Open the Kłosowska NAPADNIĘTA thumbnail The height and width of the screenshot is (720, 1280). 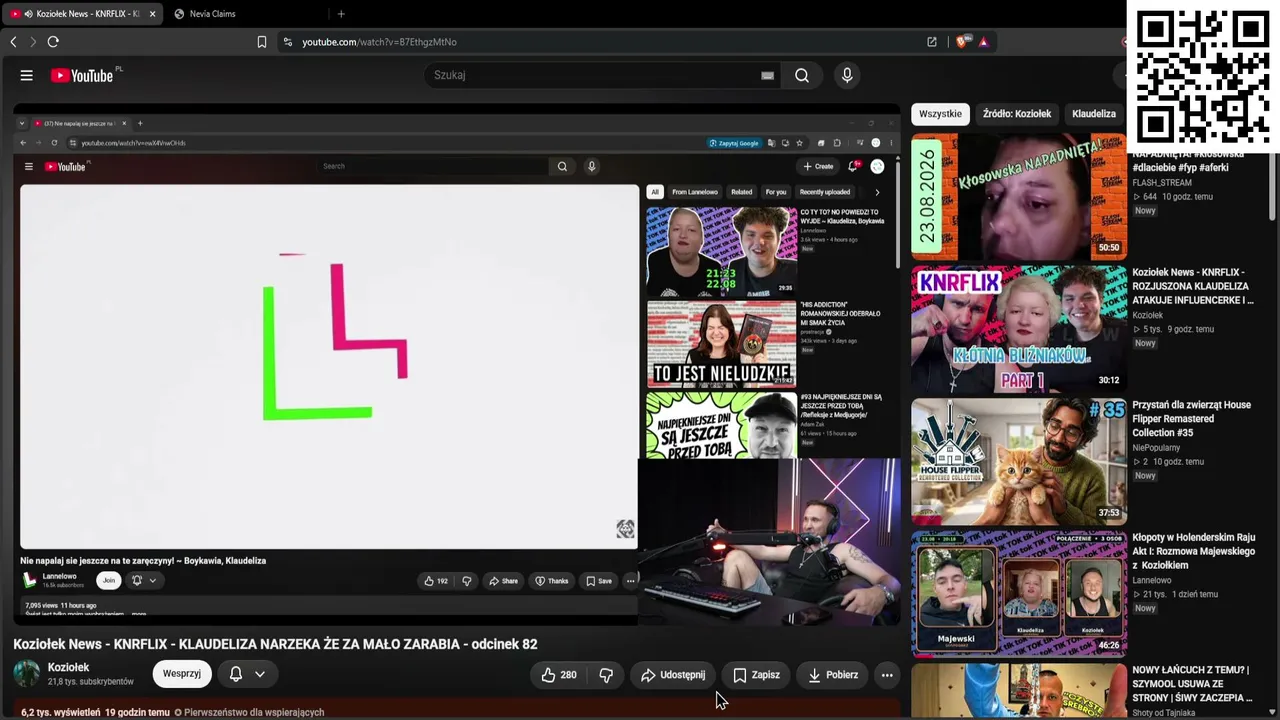click(x=1019, y=196)
